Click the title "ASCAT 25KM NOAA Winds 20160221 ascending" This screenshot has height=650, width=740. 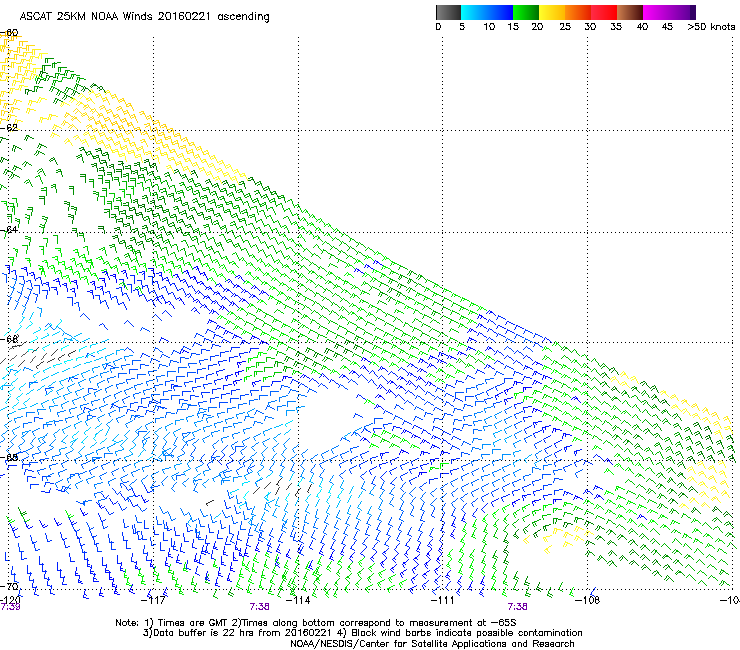pyautogui.click(x=144, y=17)
